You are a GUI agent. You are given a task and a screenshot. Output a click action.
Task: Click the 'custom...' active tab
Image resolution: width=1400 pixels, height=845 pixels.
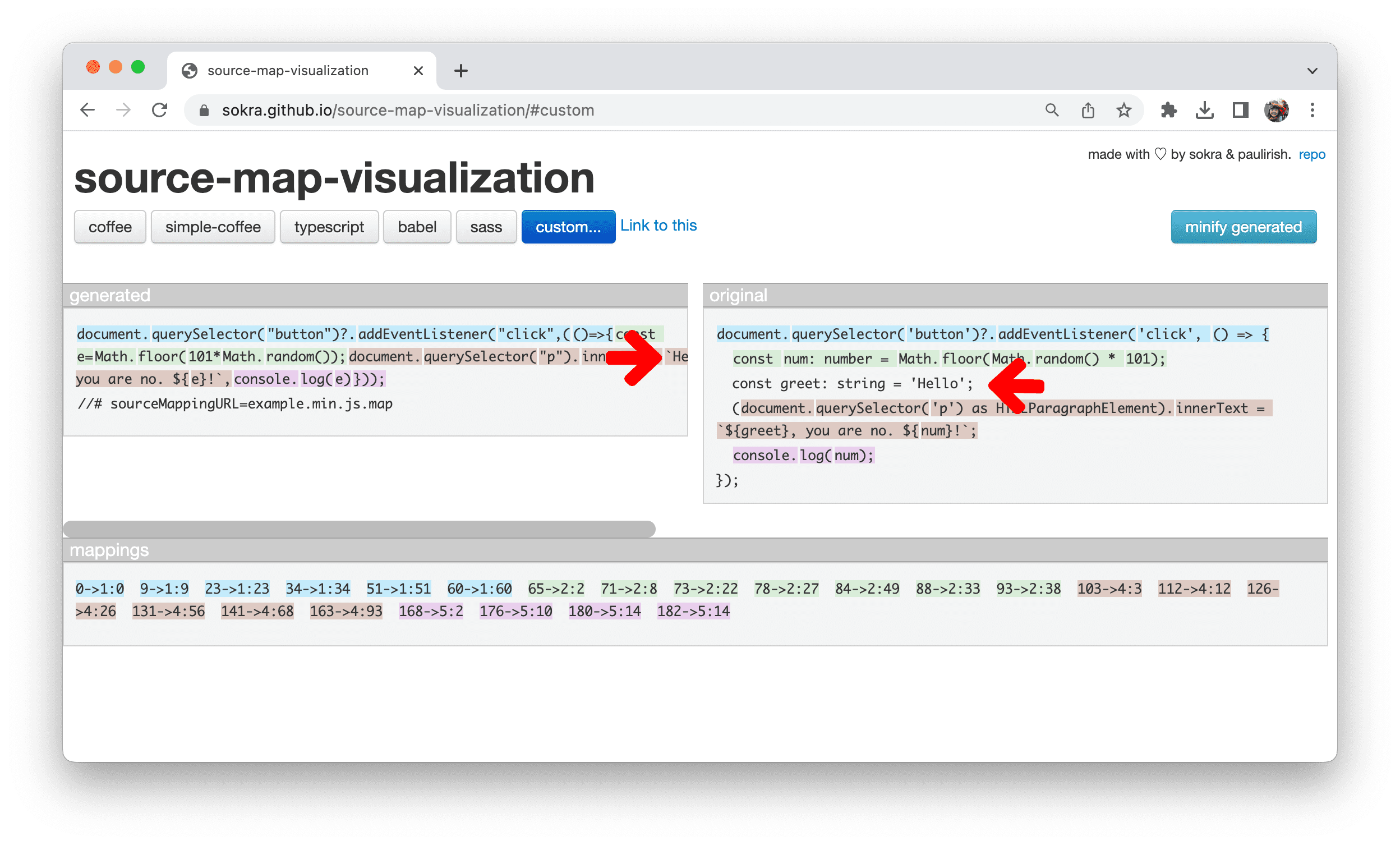pos(566,227)
